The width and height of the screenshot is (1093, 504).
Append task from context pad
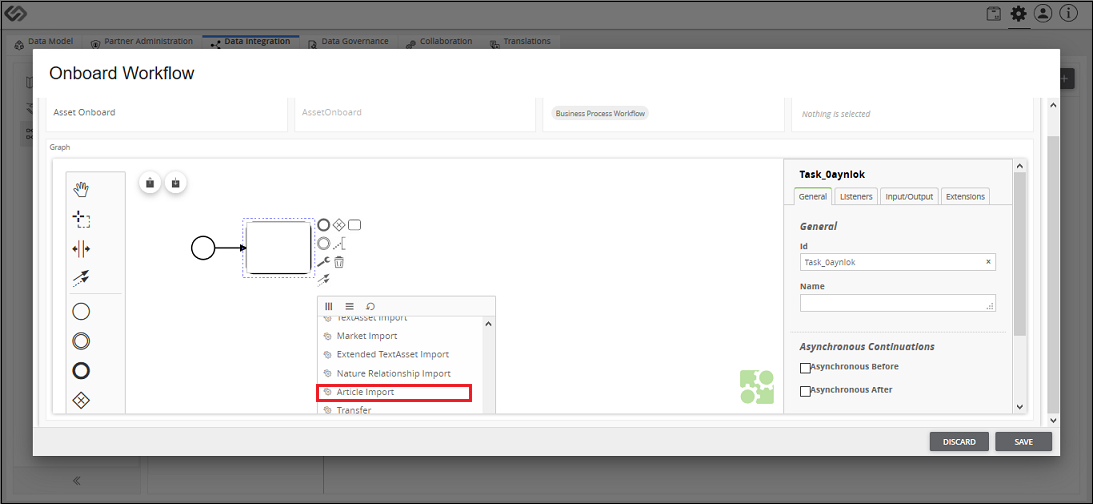click(354, 225)
